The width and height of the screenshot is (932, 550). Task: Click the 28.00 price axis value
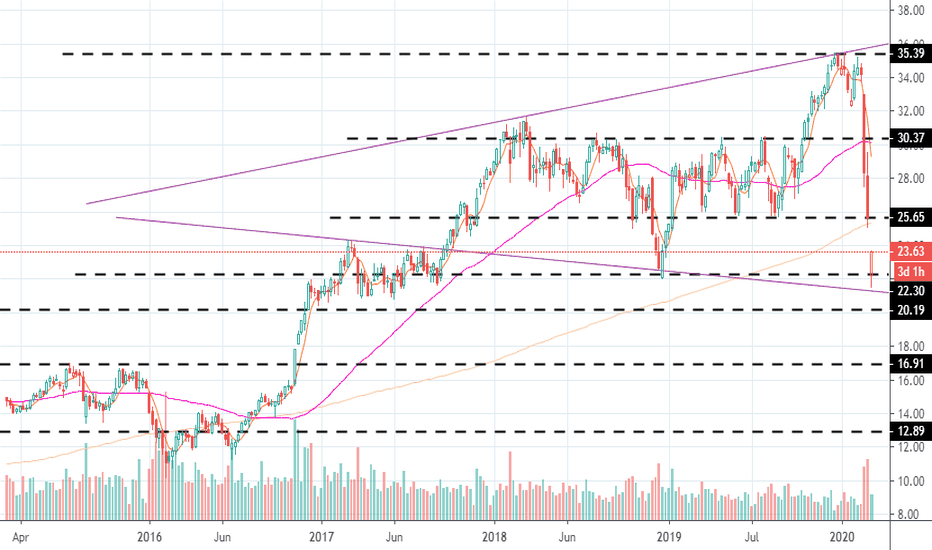pyautogui.click(x=911, y=178)
